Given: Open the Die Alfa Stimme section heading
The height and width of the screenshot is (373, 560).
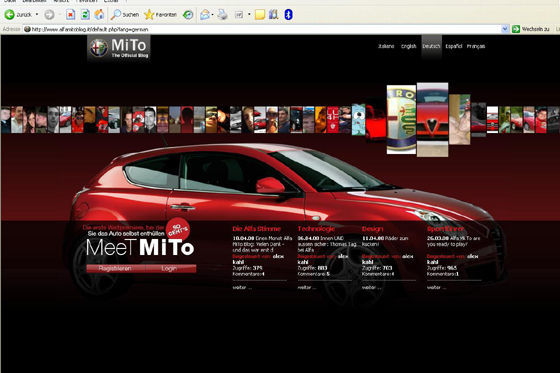Looking at the screenshot, I should (x=256, y=229).
